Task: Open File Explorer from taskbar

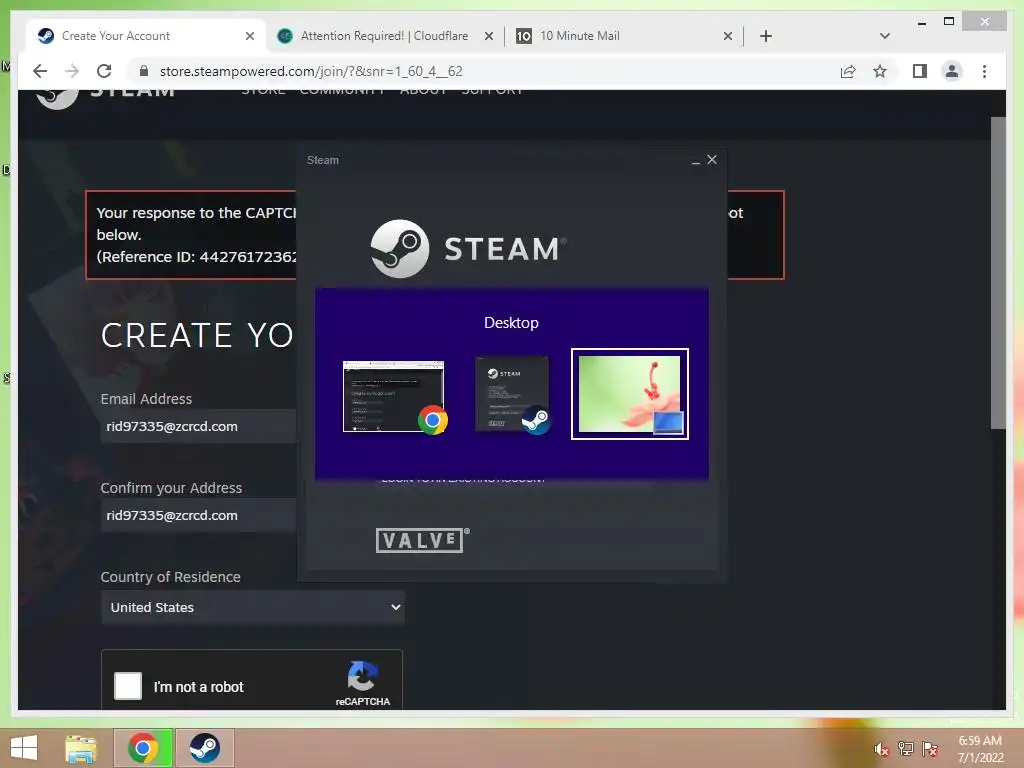Action: (x=81, y=748)
